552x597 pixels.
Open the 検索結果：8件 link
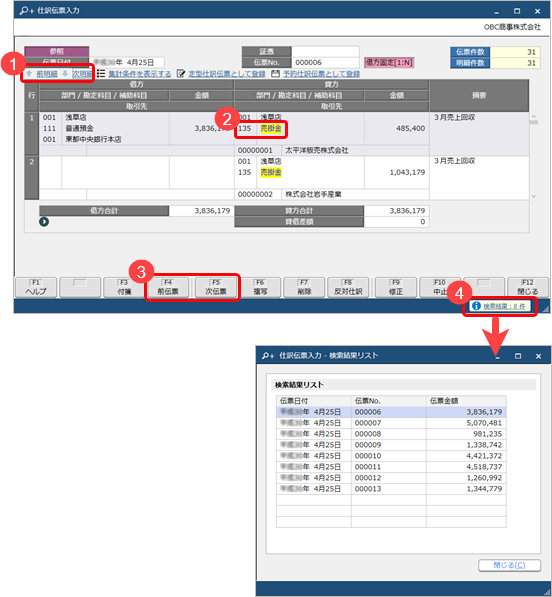[504, 306]
